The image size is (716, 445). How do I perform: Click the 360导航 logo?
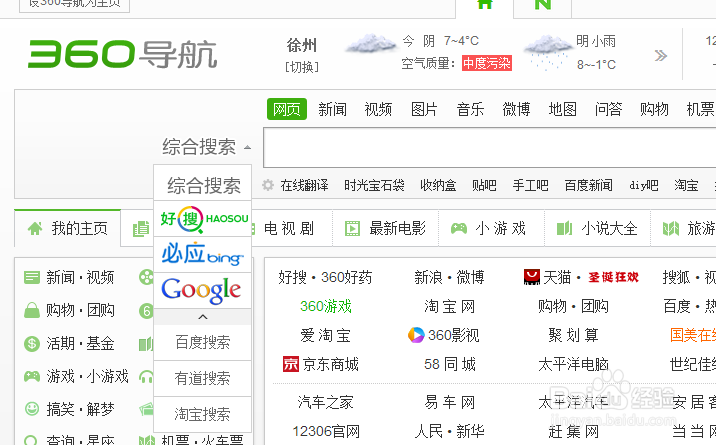tap(122, 54)
